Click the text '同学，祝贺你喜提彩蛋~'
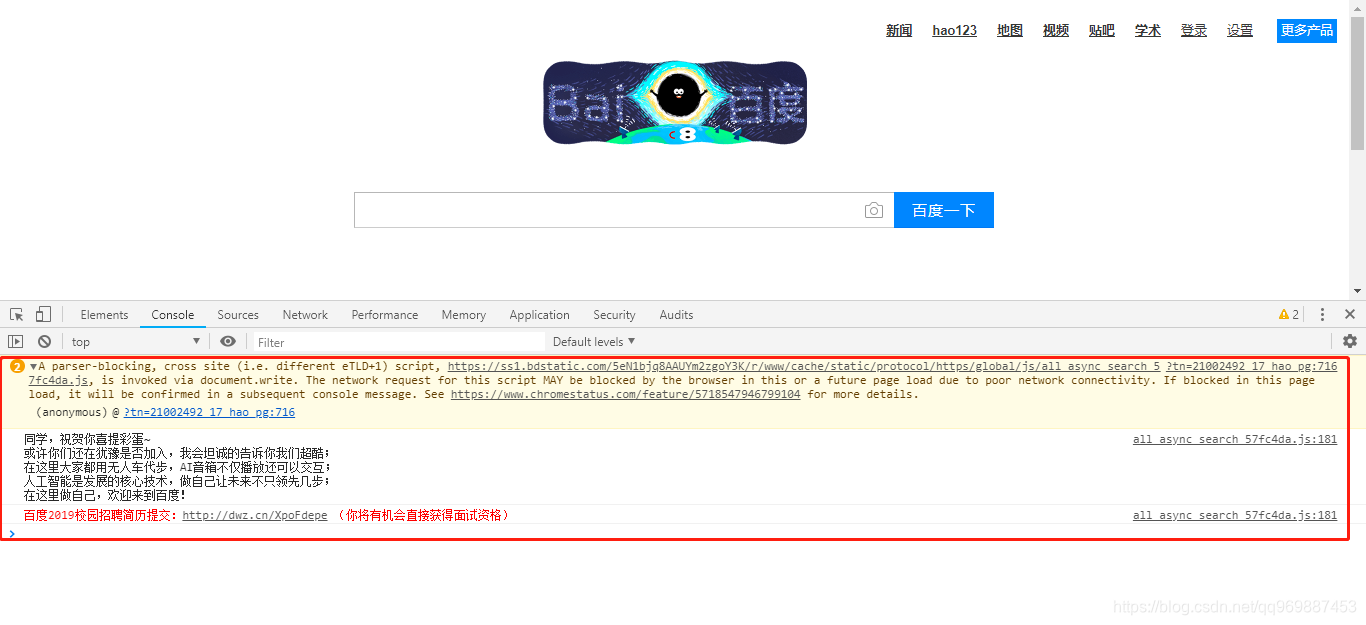1366x625 pixels. coord(88,439)
